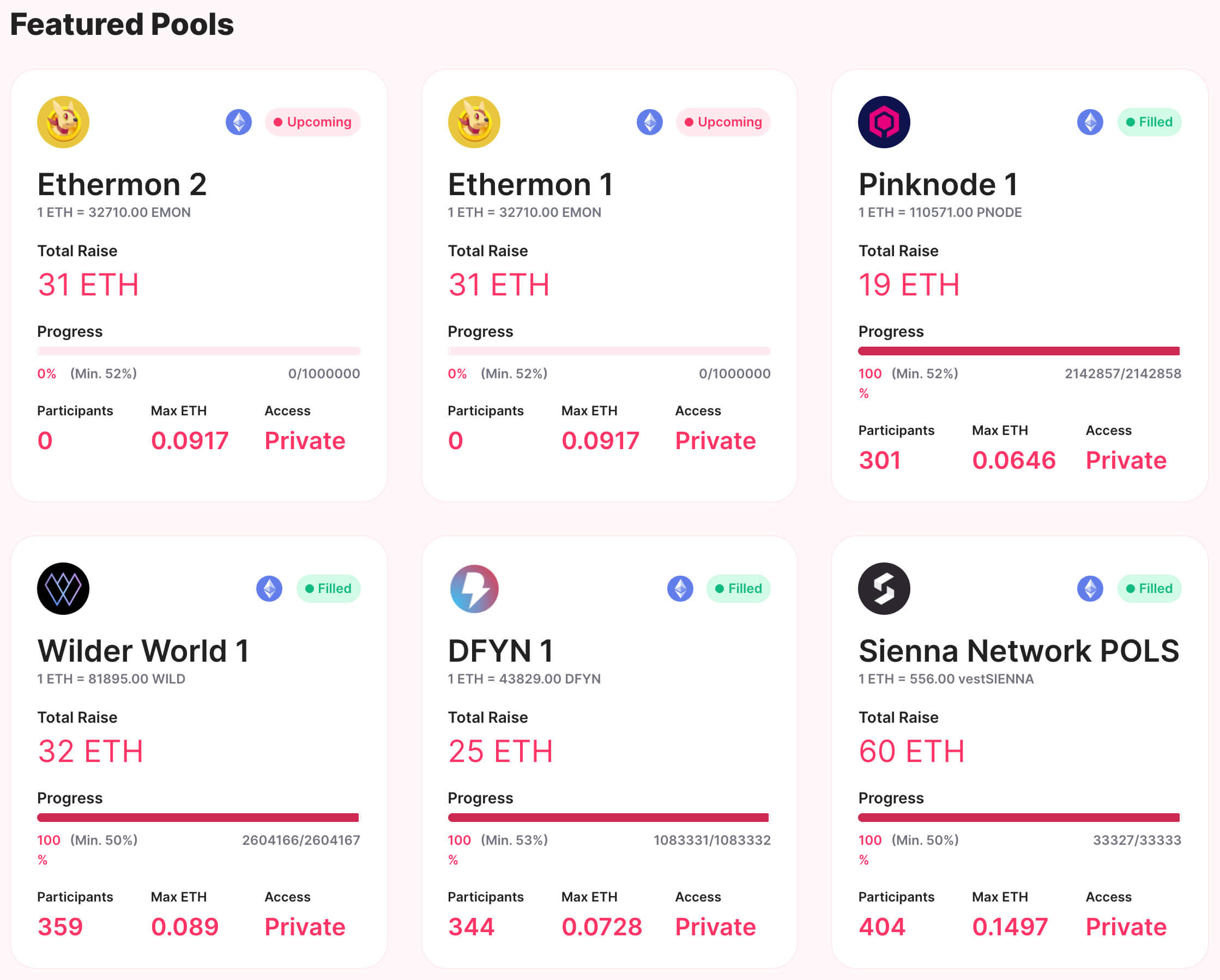1220x980 pixels.
Task: Click the Filled status badge on Pinknode 1
Action: (x=1149, y=122)
